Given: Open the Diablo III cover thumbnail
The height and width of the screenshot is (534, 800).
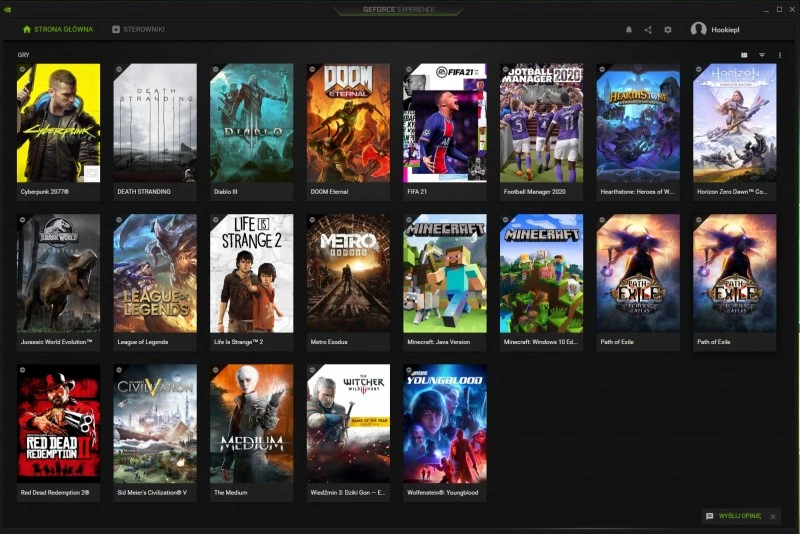Looking at the screenshot, I should 252,123.
